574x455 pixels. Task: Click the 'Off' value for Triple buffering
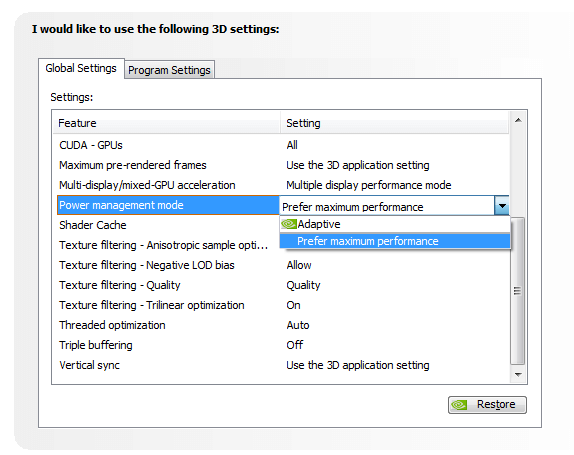click(x=295, y=345)
